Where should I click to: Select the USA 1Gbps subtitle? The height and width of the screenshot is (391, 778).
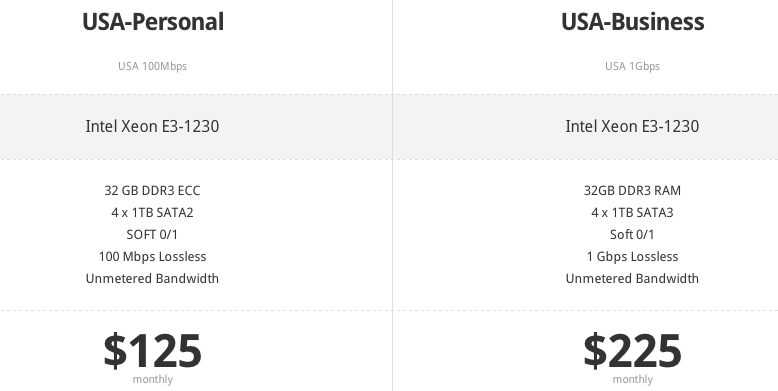click(632, 66)
